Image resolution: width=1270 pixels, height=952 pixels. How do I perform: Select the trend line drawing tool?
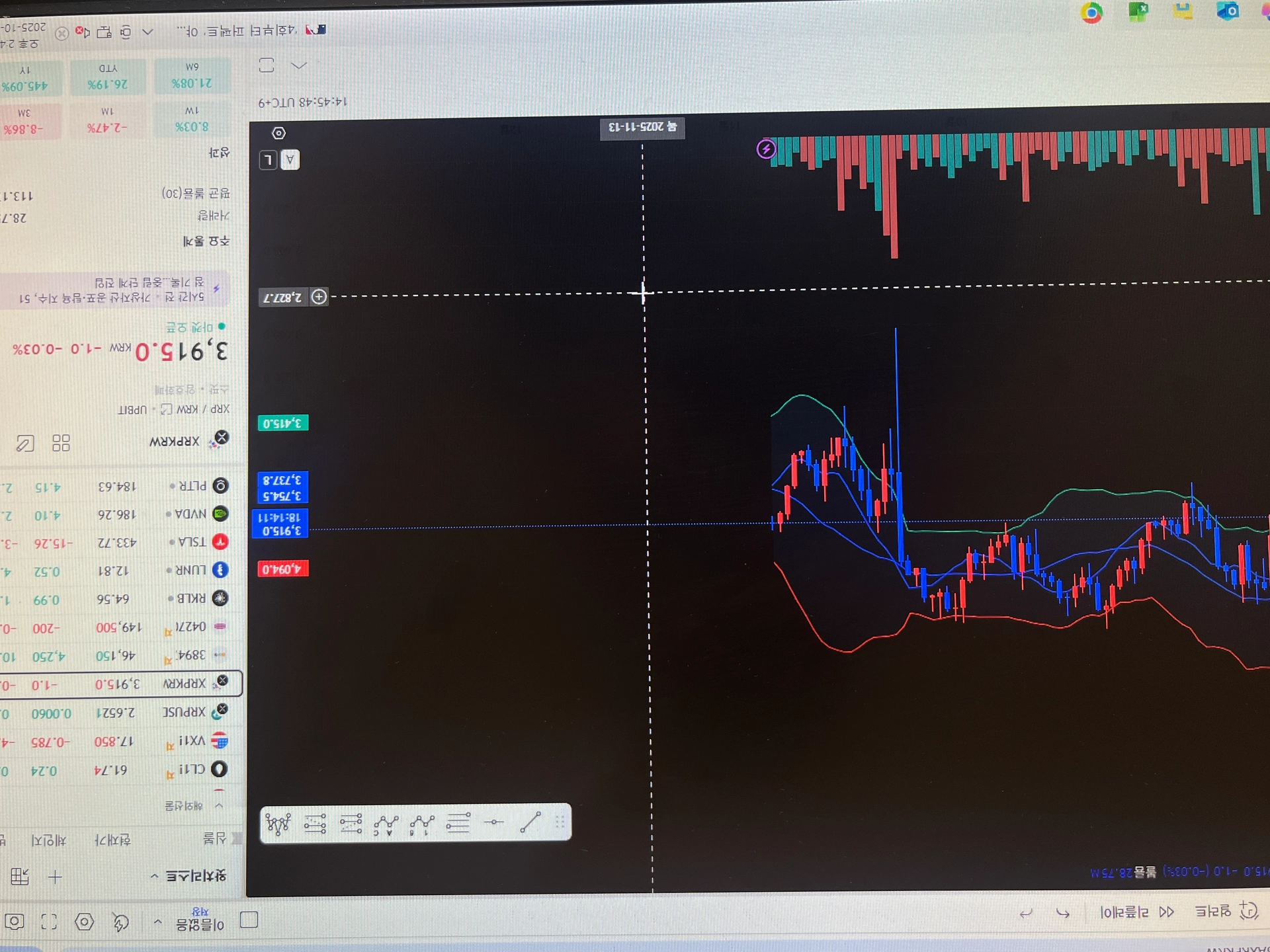[530, 822]
